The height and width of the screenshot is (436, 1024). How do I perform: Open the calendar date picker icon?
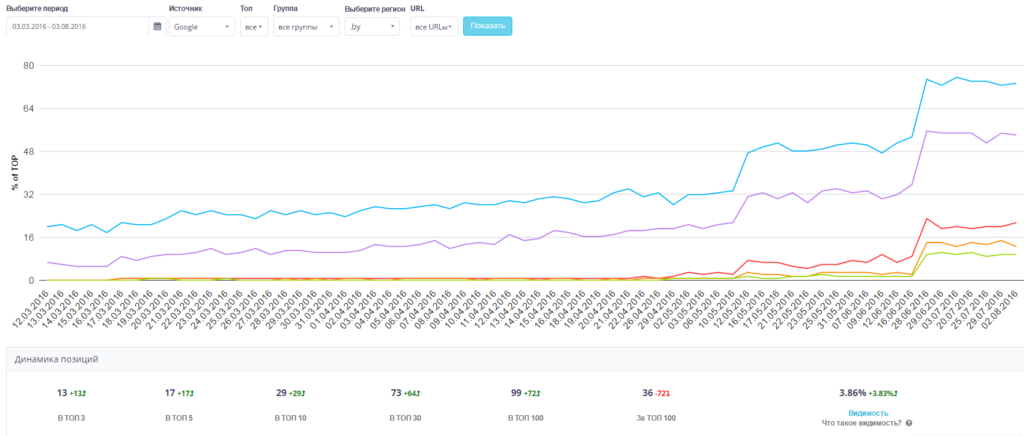tap(157, 27)
